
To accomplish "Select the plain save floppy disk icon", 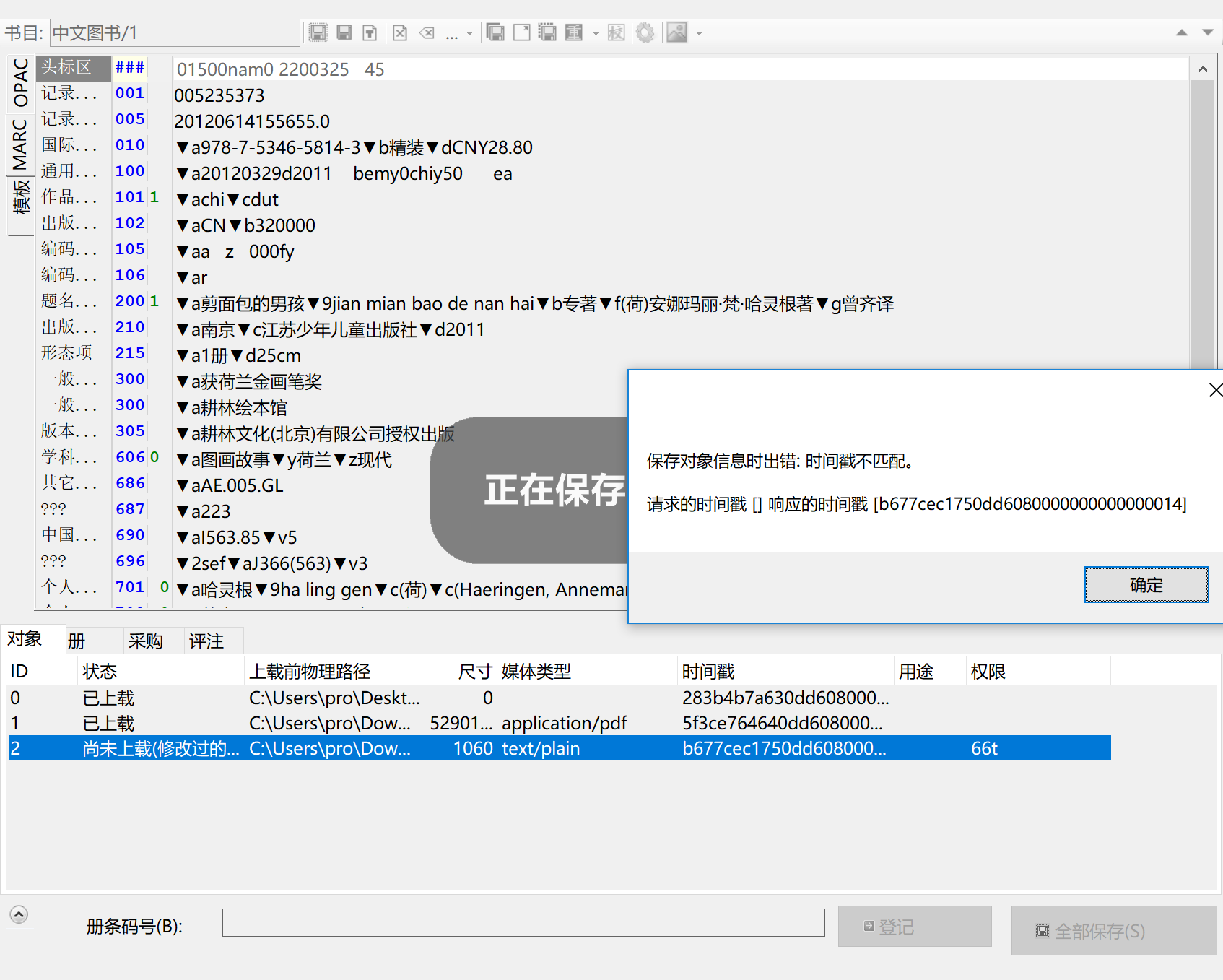I will click(344, 32).
